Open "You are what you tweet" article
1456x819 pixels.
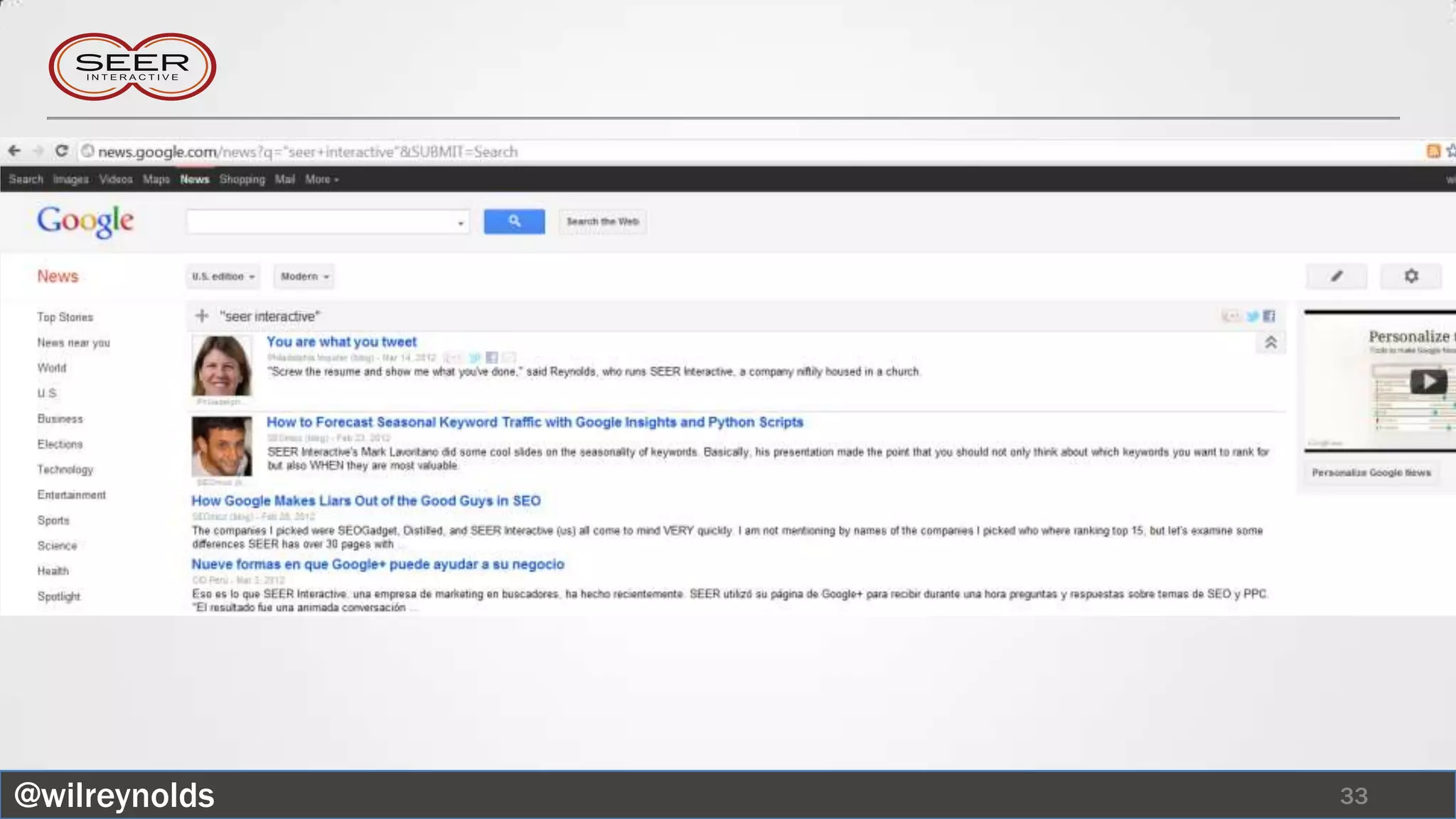coord(341,342)
